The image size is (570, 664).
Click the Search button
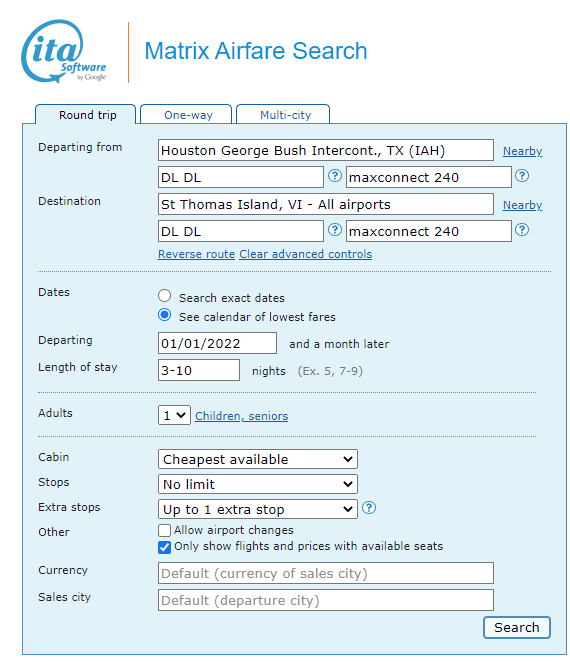(x=517, y=627)
